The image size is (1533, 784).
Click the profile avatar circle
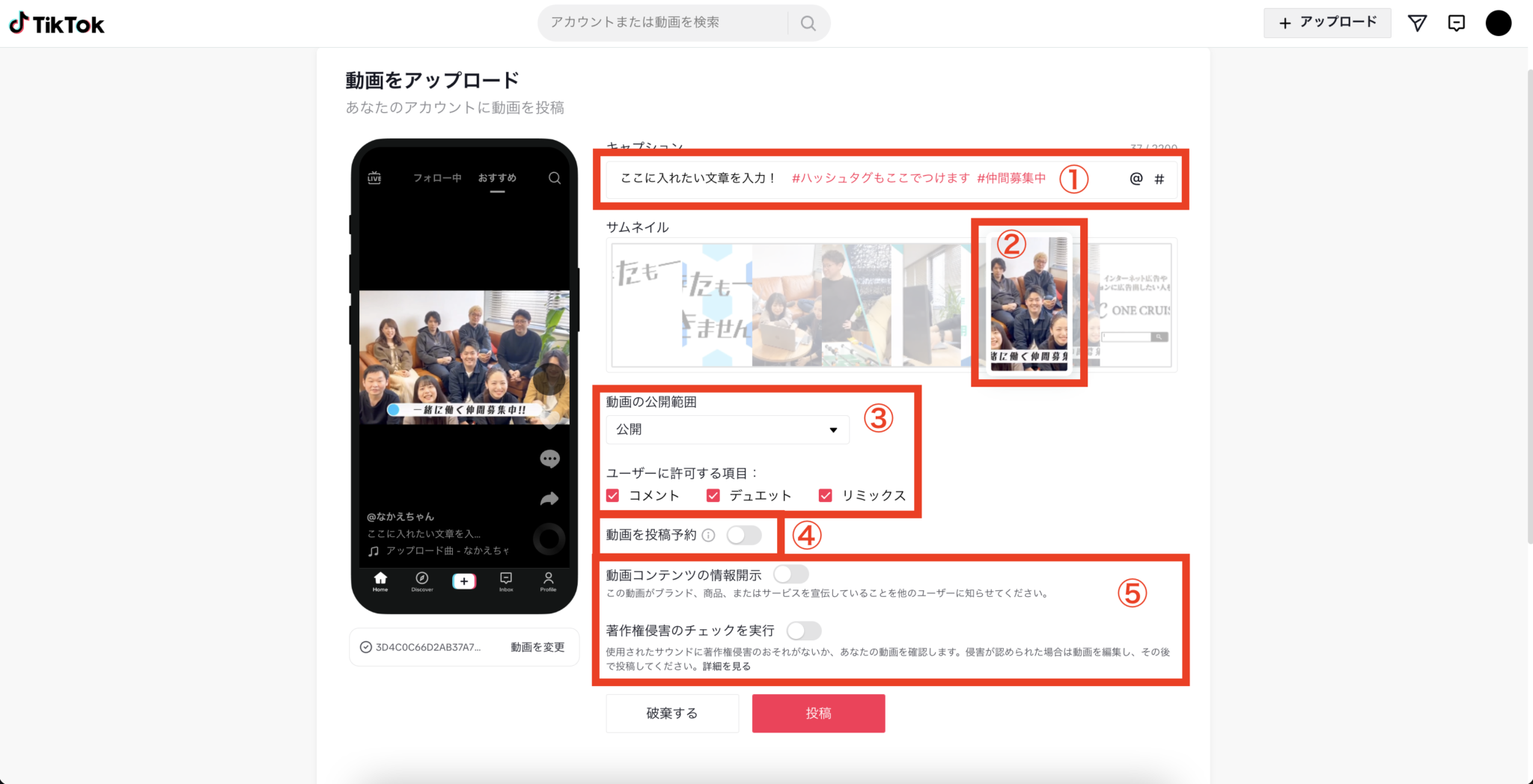(x=1498, y=23)
